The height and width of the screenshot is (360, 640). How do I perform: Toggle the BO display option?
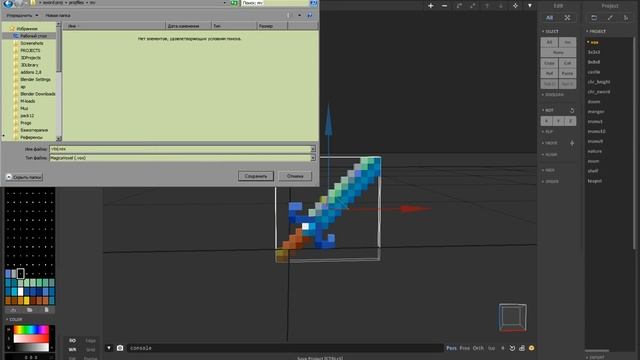(x=72, y=340)
